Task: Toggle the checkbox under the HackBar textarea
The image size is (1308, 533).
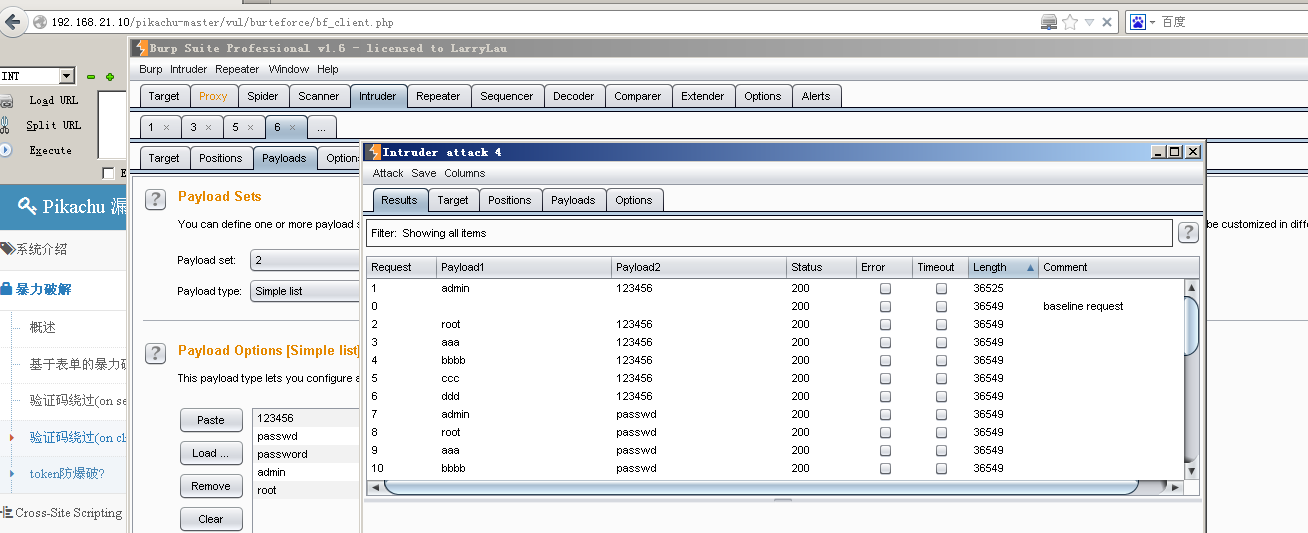Action: [x=108, y=173]
